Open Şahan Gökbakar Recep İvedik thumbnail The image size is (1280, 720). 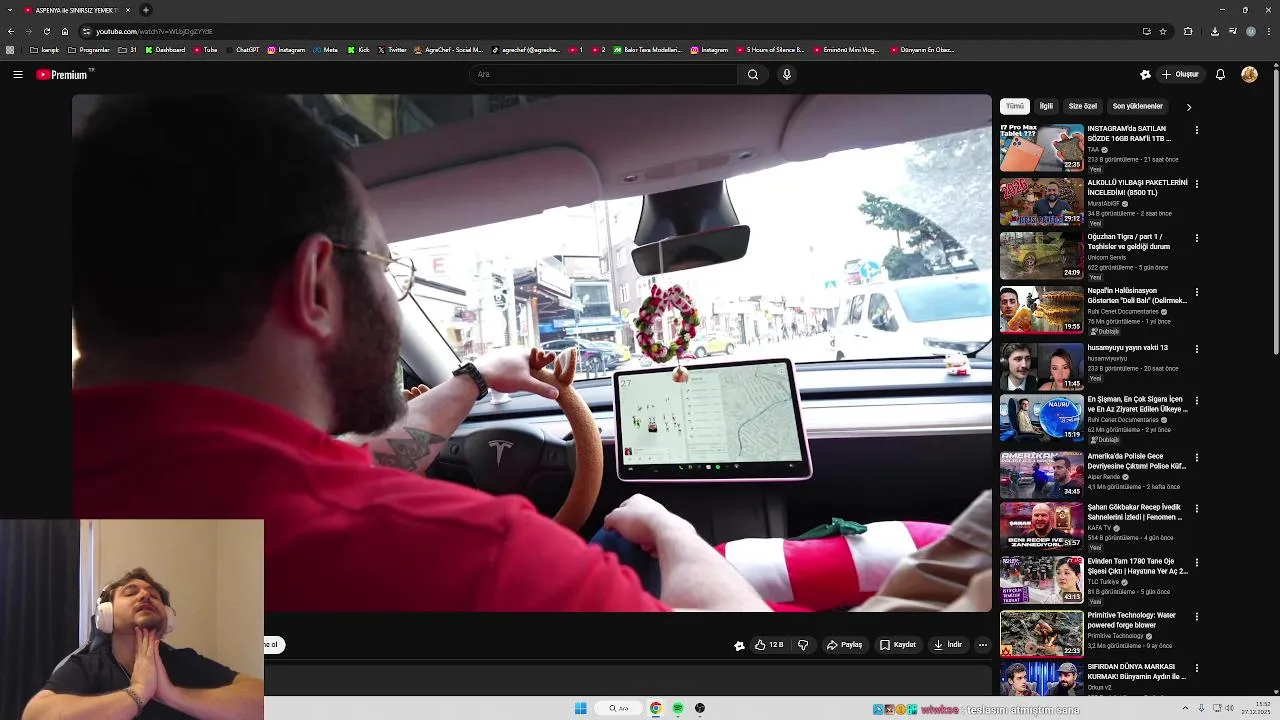1041,525
